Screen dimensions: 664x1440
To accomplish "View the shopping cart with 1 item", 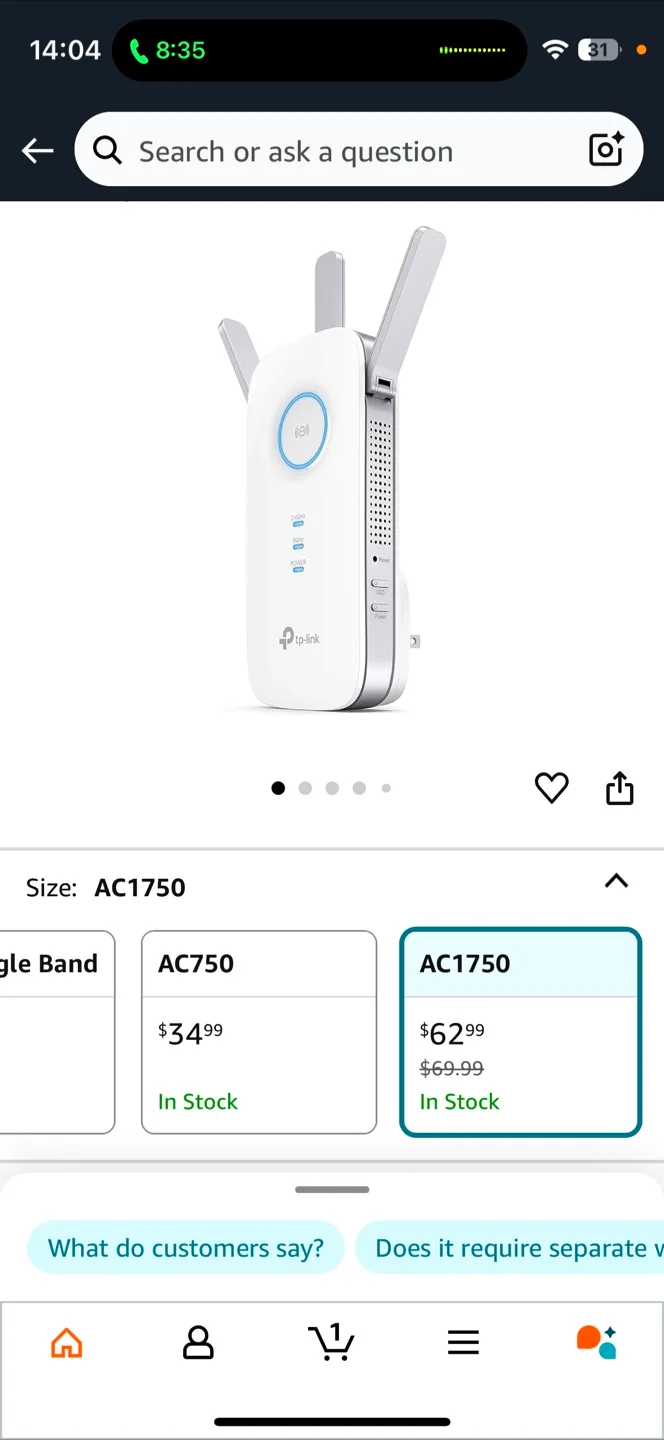I will pyautogui.click(x=332, y=1343).
